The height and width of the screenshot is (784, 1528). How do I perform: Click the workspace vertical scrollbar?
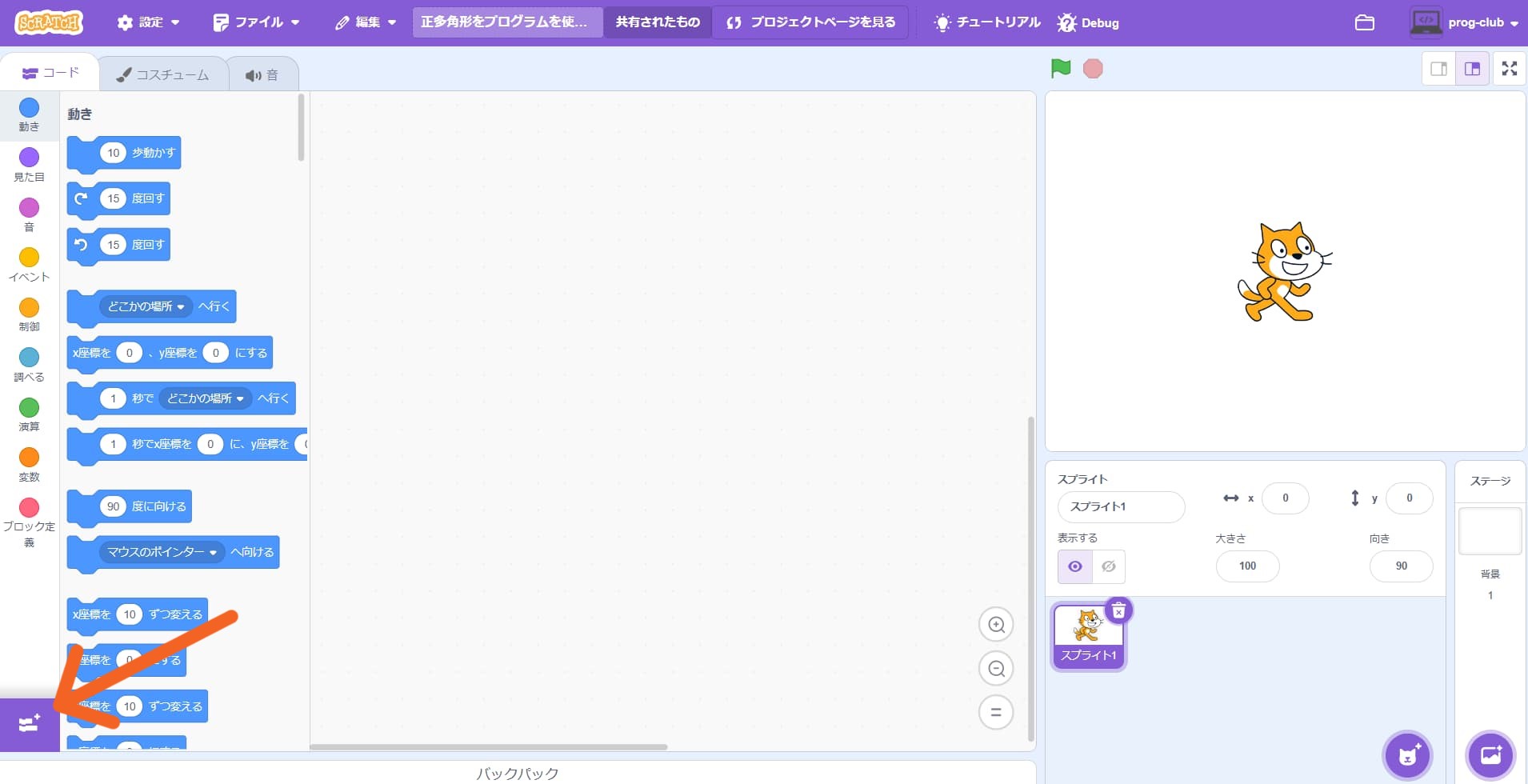[1030, 579]
